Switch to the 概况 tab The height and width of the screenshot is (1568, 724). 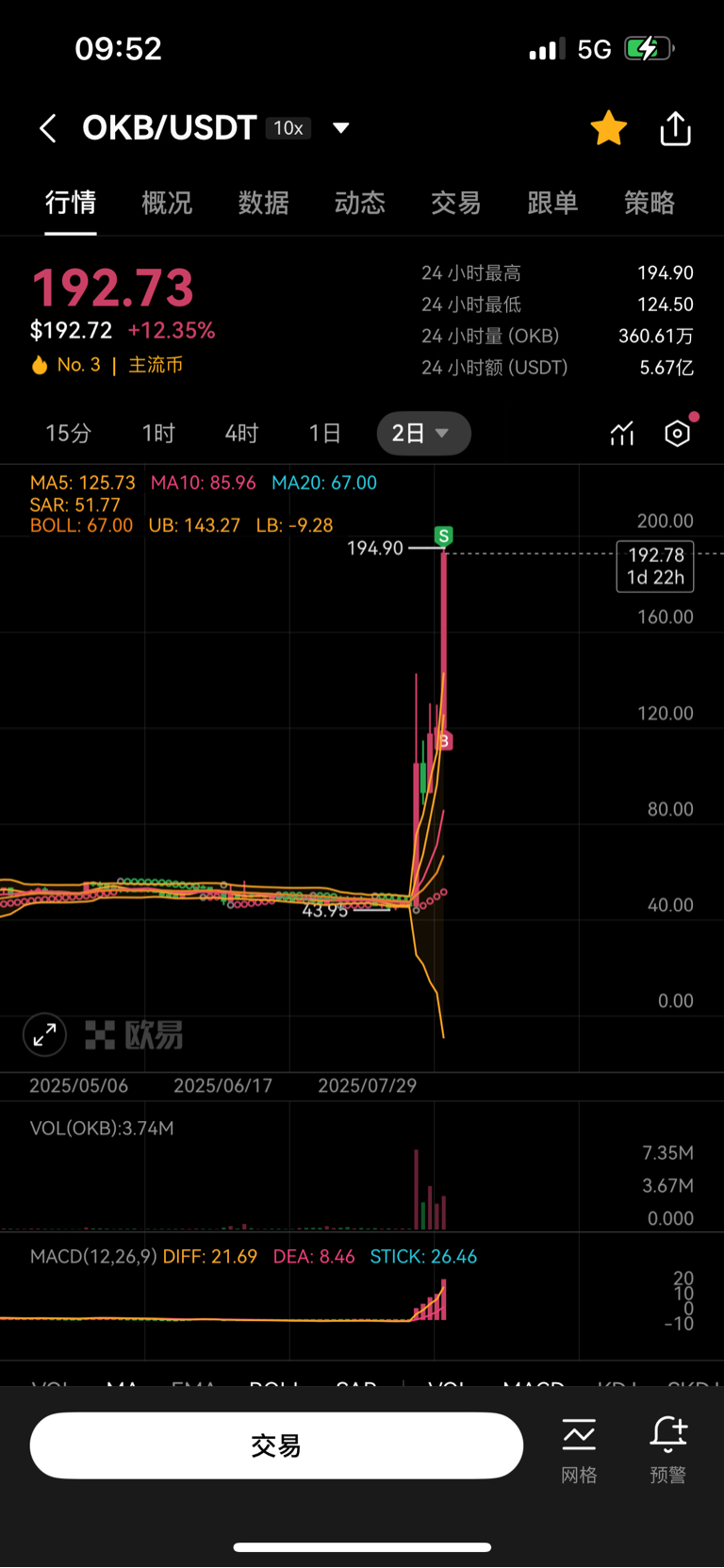(167, 203)
